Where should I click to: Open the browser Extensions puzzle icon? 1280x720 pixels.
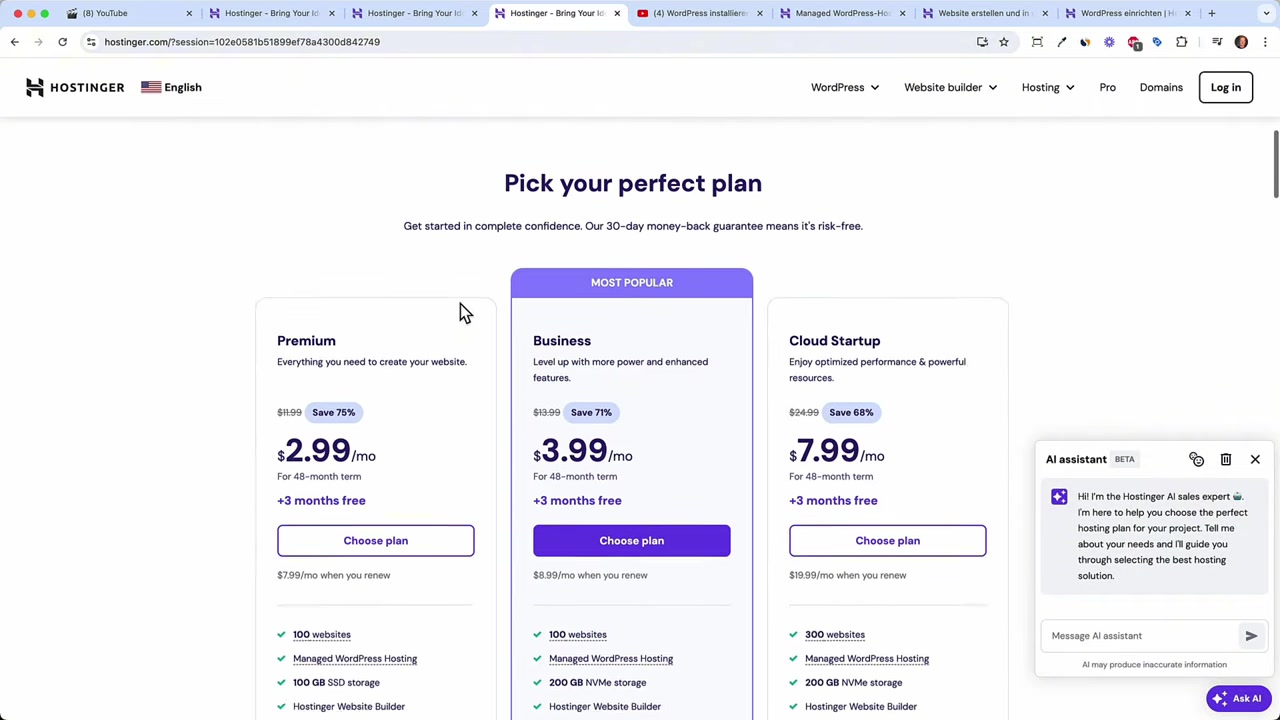click(1182, 42)
